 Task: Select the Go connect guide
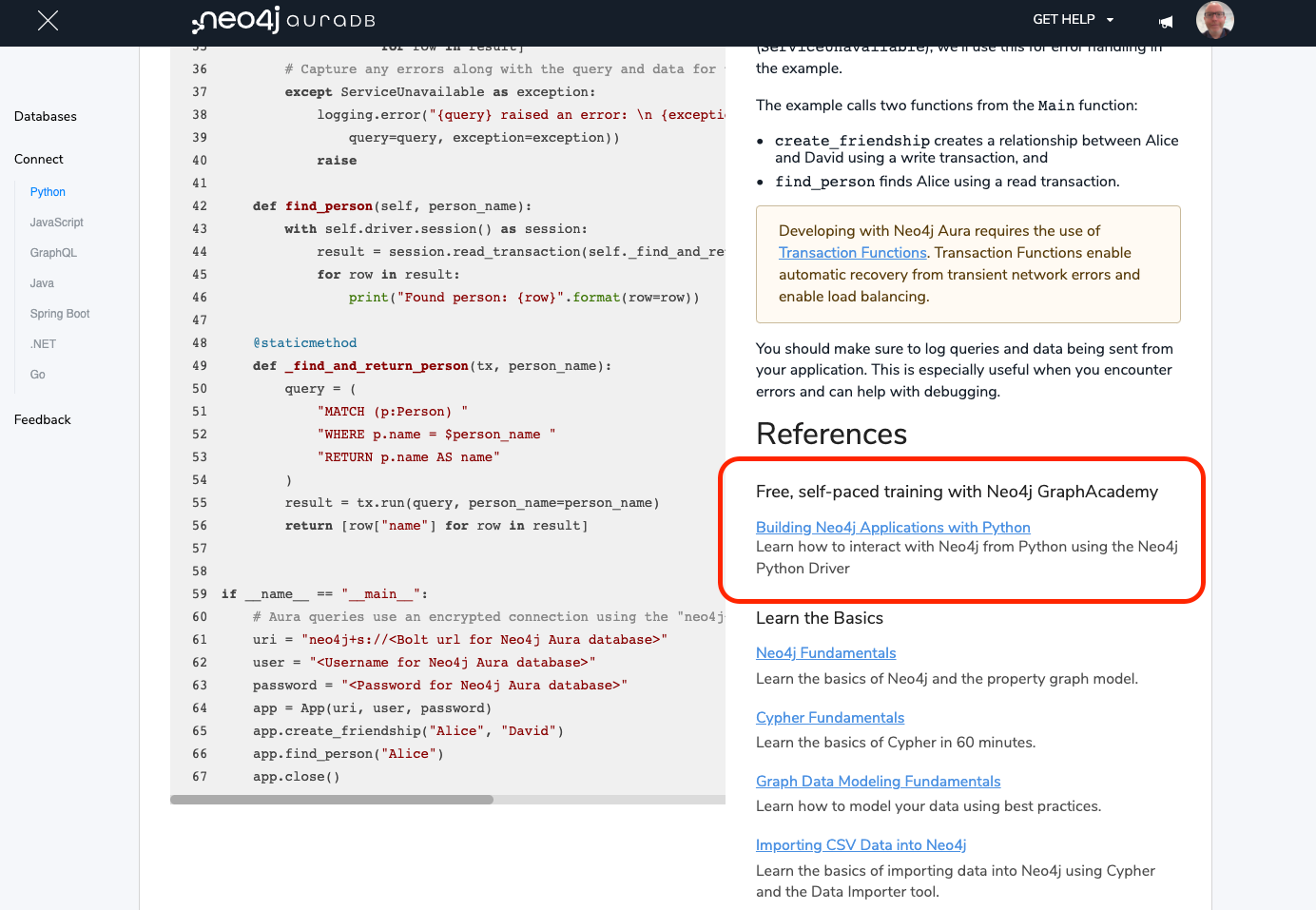(x=38, y=375)
